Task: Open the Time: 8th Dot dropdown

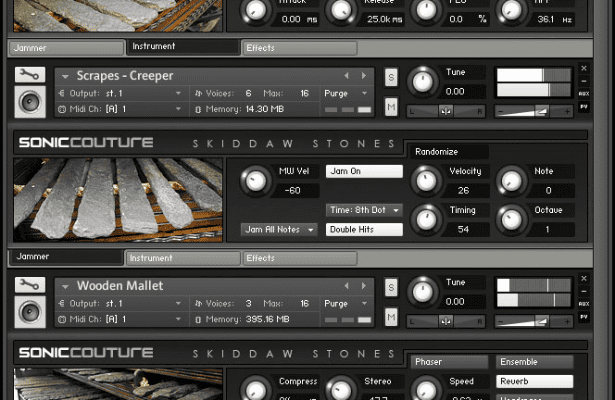Action: (x=364, y=210)
